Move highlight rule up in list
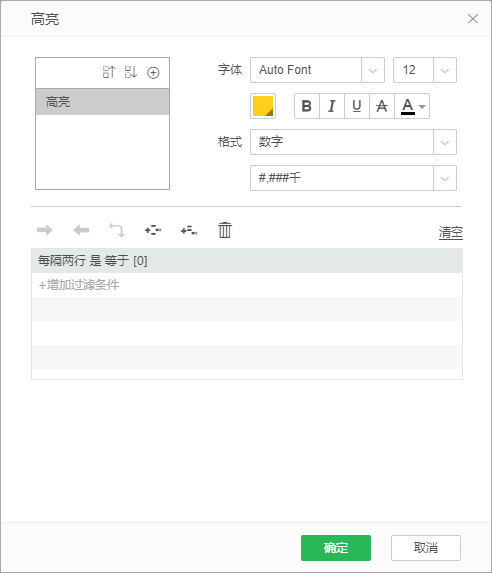 point(109,72)
